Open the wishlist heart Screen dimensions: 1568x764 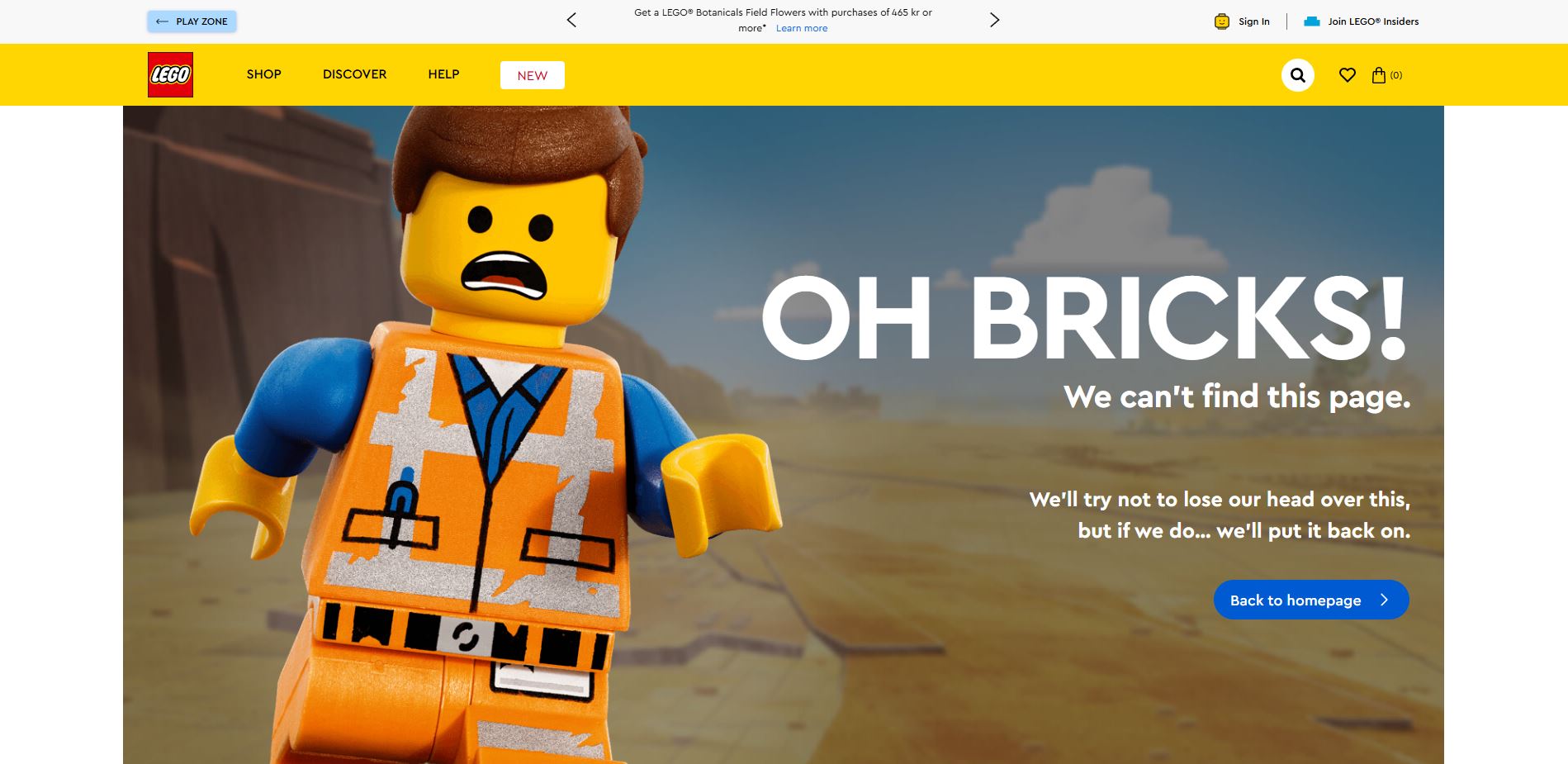pyautogui.click(x=1348, y=74)
